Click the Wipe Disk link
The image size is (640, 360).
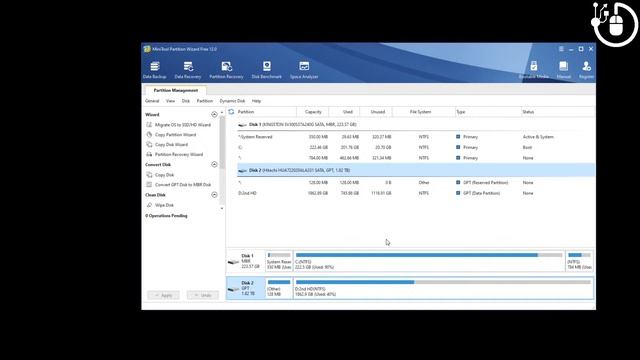pyautogui.click(x=164, y=205)
